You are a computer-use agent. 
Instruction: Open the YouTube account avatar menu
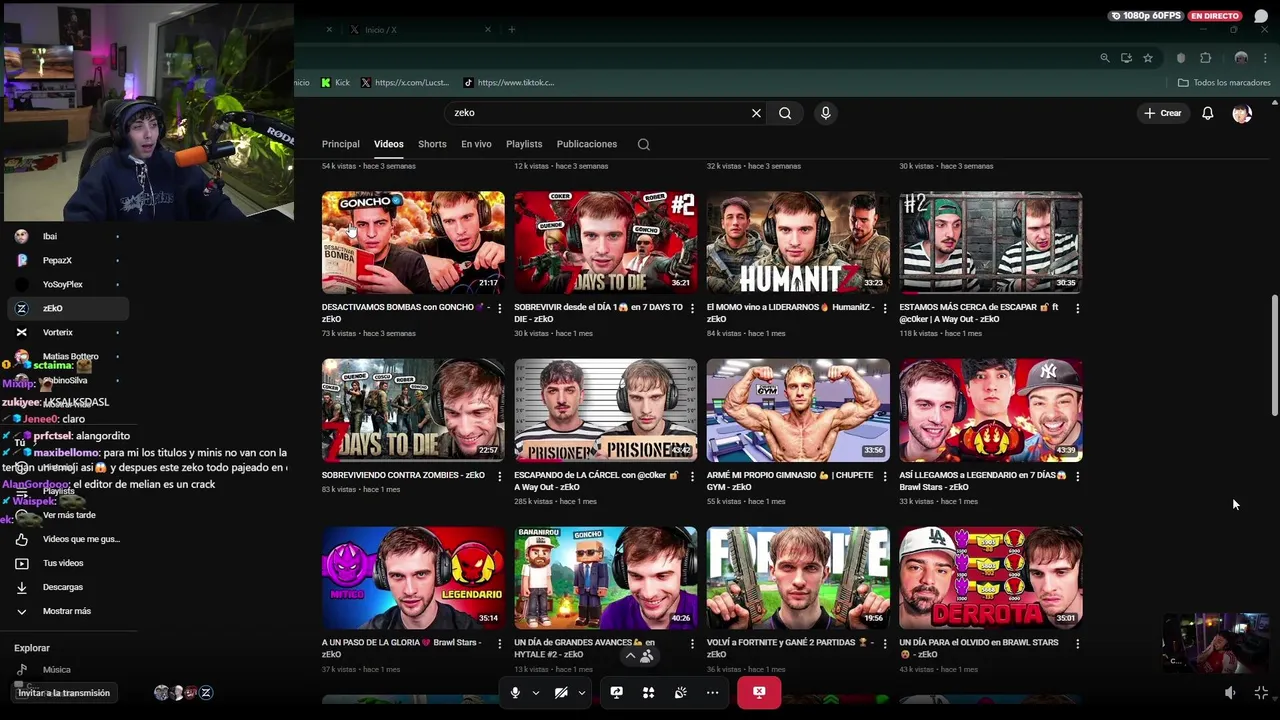[x=1242, y=113]
